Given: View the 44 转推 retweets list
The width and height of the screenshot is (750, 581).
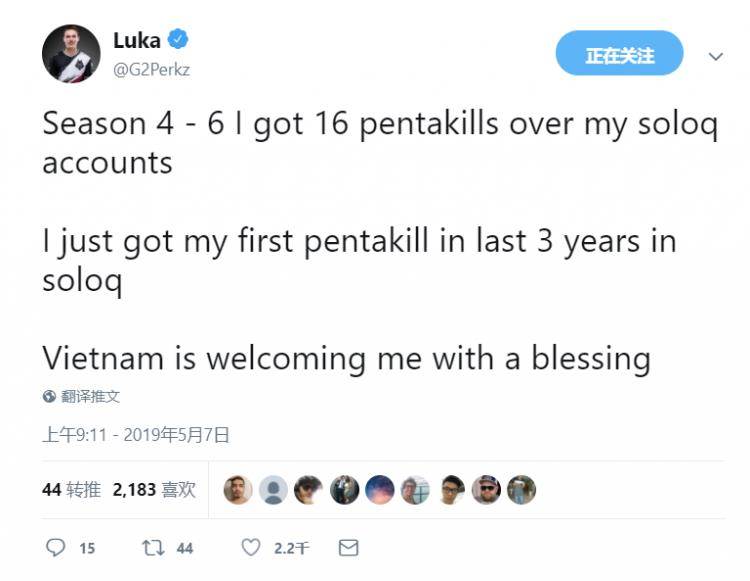Looking at the screenshot, I should point(71,490).
